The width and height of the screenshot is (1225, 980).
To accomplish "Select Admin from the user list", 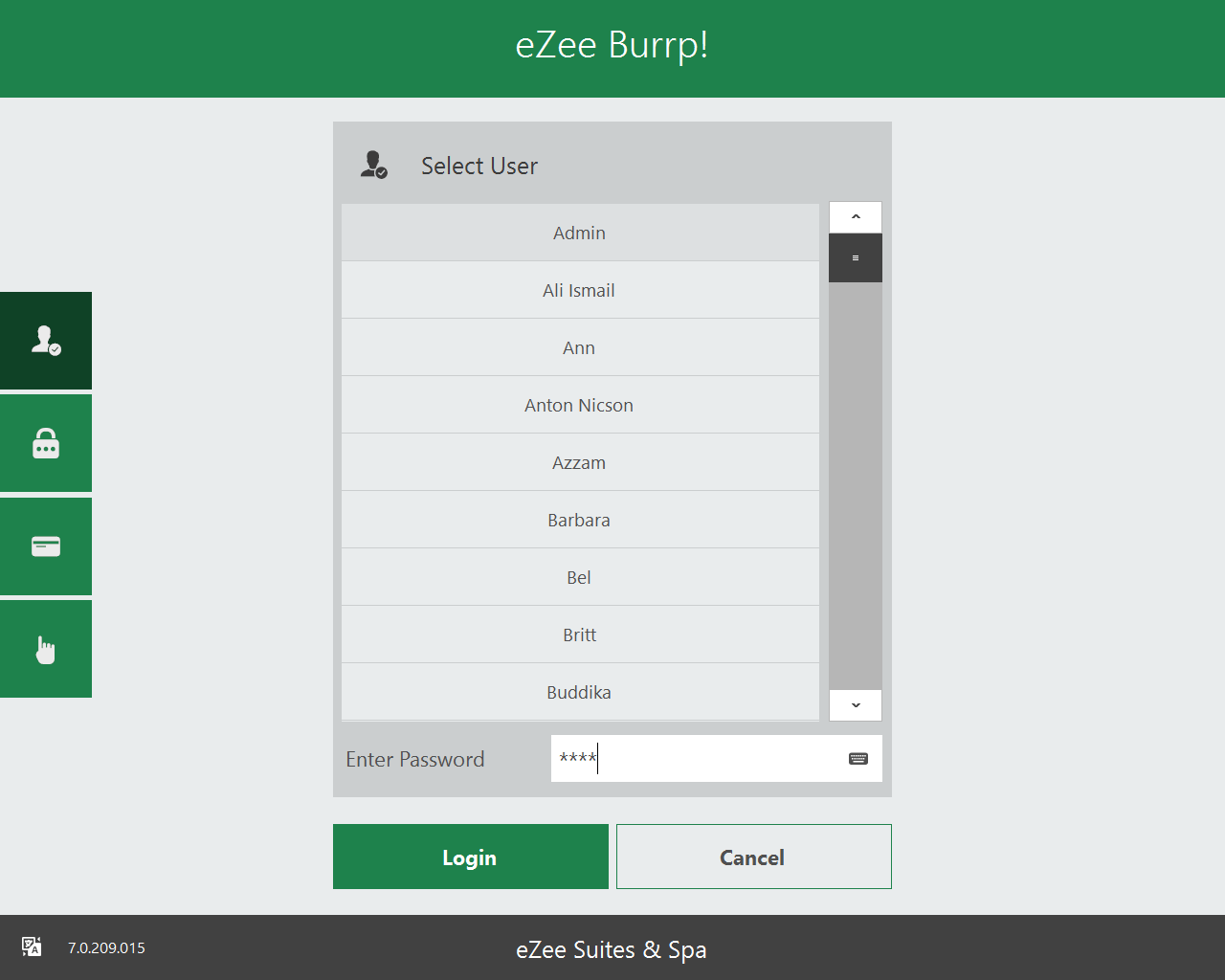I will (x=579, y=232).
